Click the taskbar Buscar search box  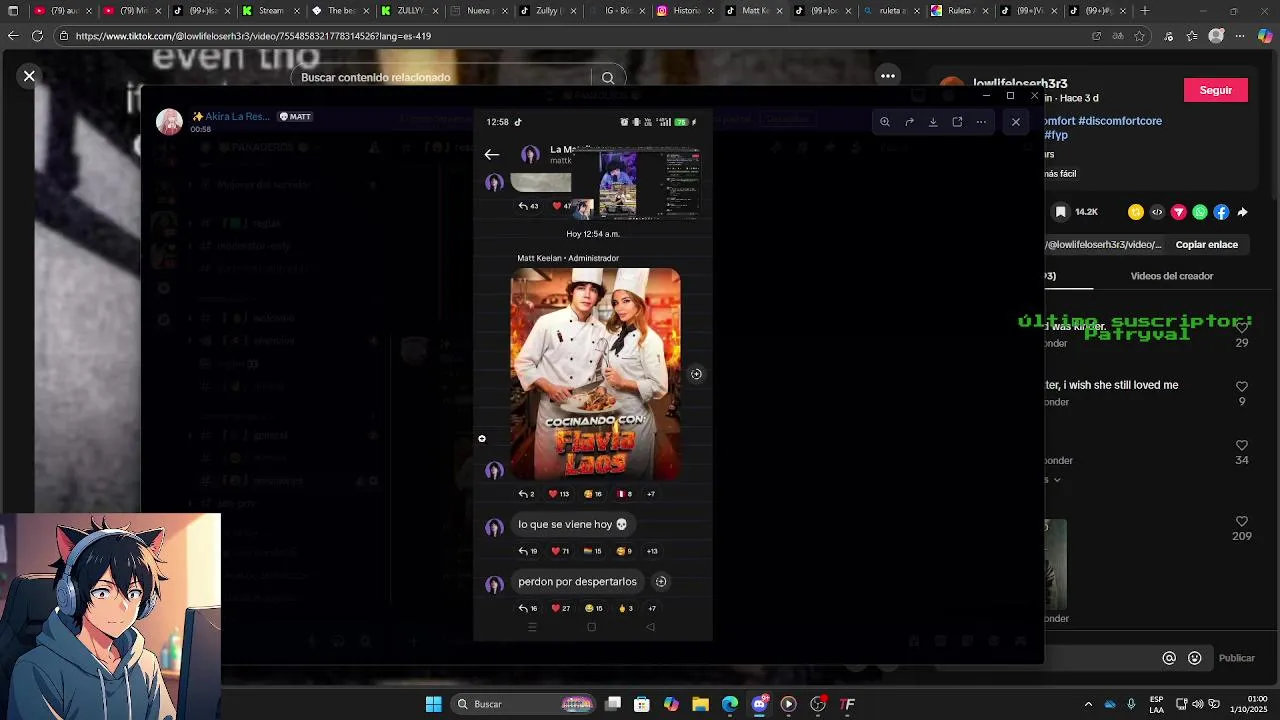click(524, 704)
